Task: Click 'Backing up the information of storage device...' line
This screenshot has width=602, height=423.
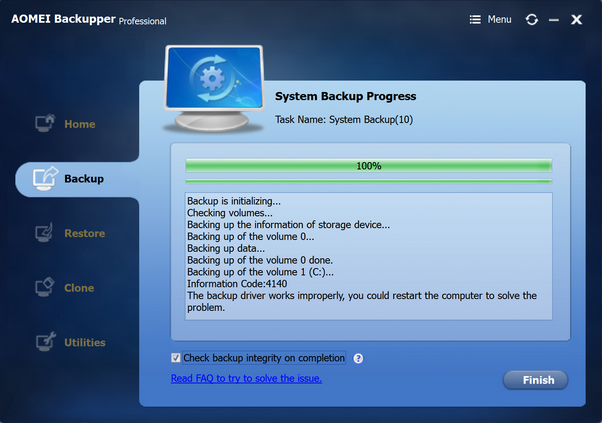Action: [288, 225]
